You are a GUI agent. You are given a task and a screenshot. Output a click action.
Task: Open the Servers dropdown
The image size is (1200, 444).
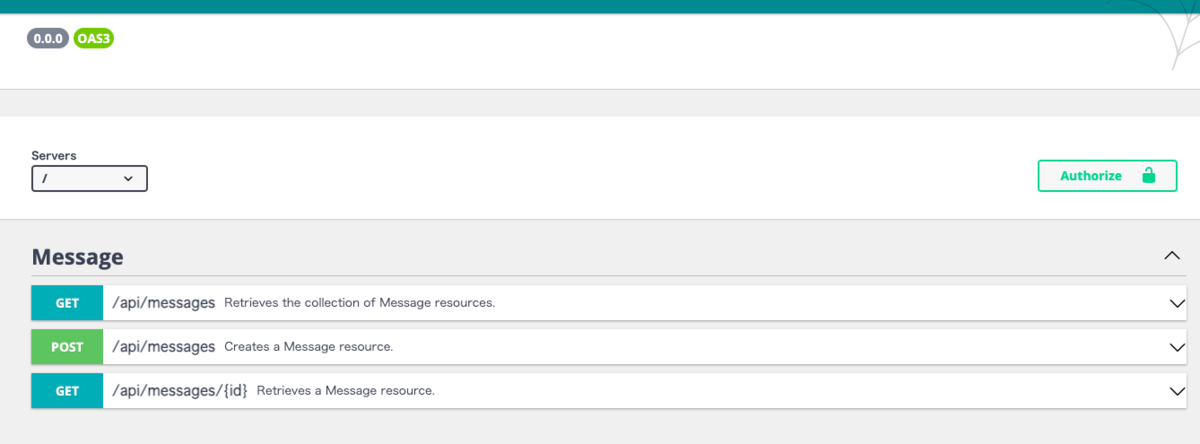tap(89, 178)
